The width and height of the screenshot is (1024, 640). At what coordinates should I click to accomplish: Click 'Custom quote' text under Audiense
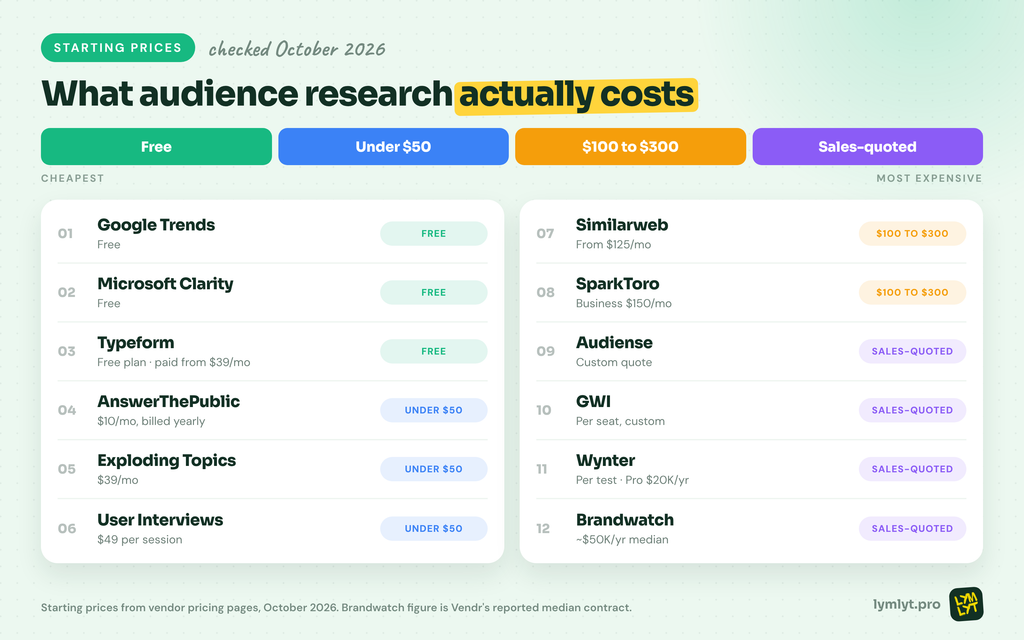tap(614, 362)
